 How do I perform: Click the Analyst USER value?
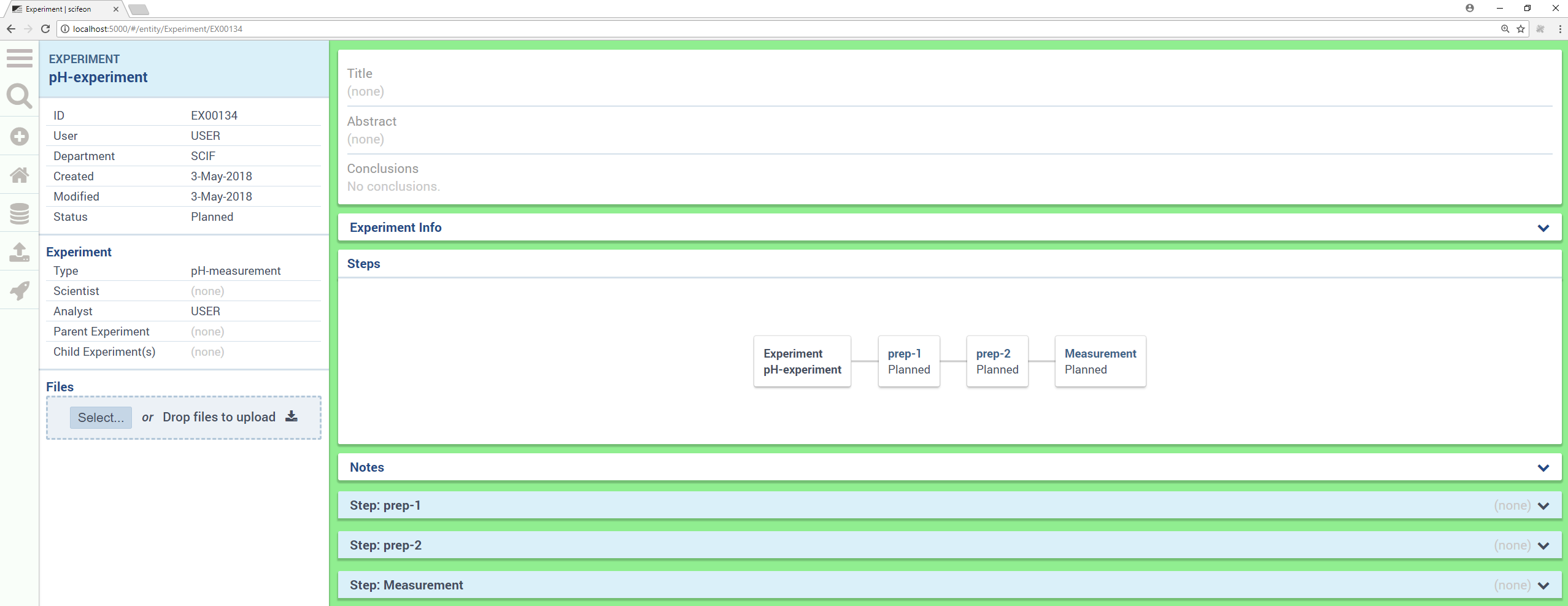click(205, 311)
